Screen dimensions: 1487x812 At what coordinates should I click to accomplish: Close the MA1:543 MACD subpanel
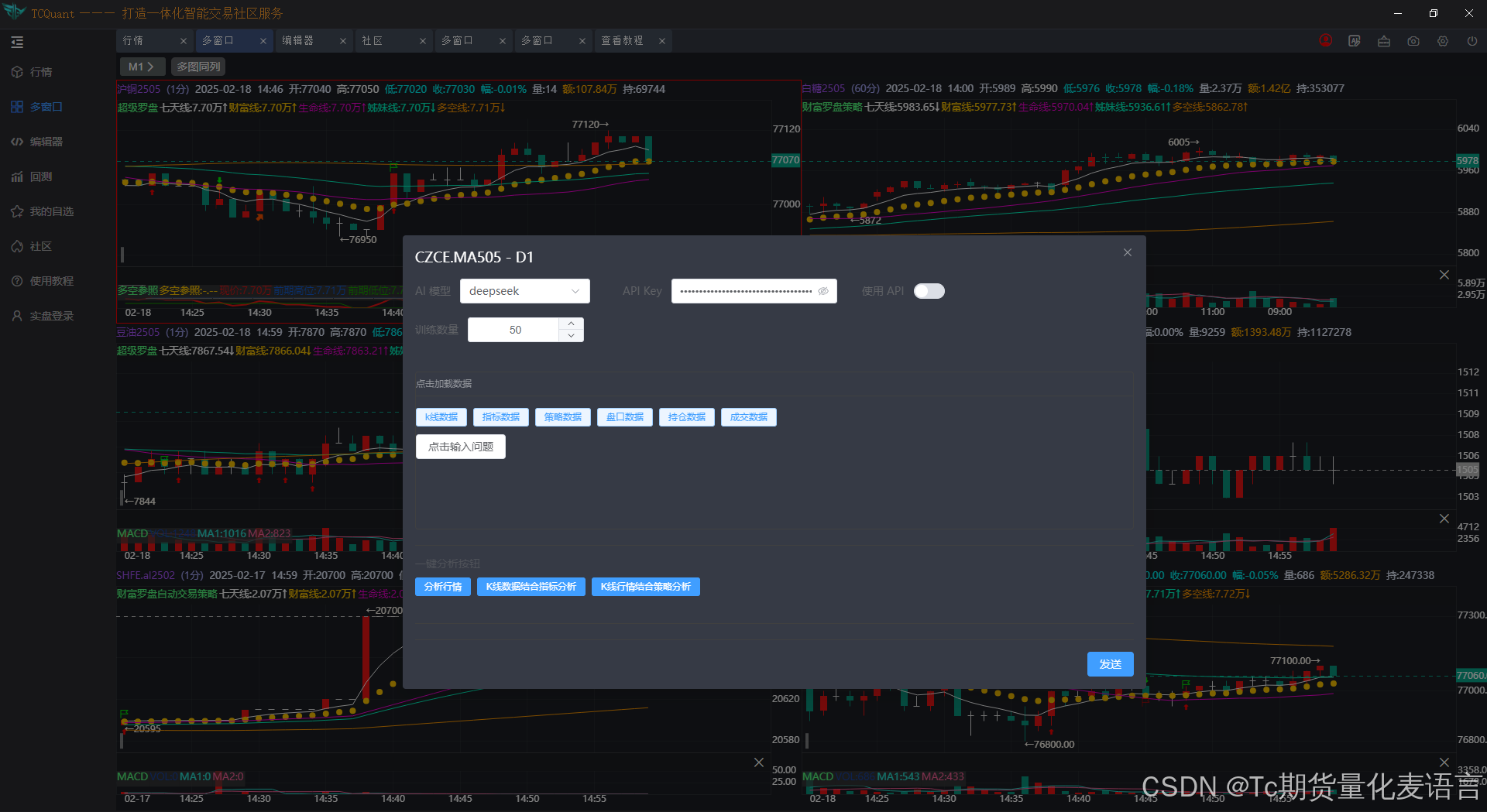point(1444,762)
